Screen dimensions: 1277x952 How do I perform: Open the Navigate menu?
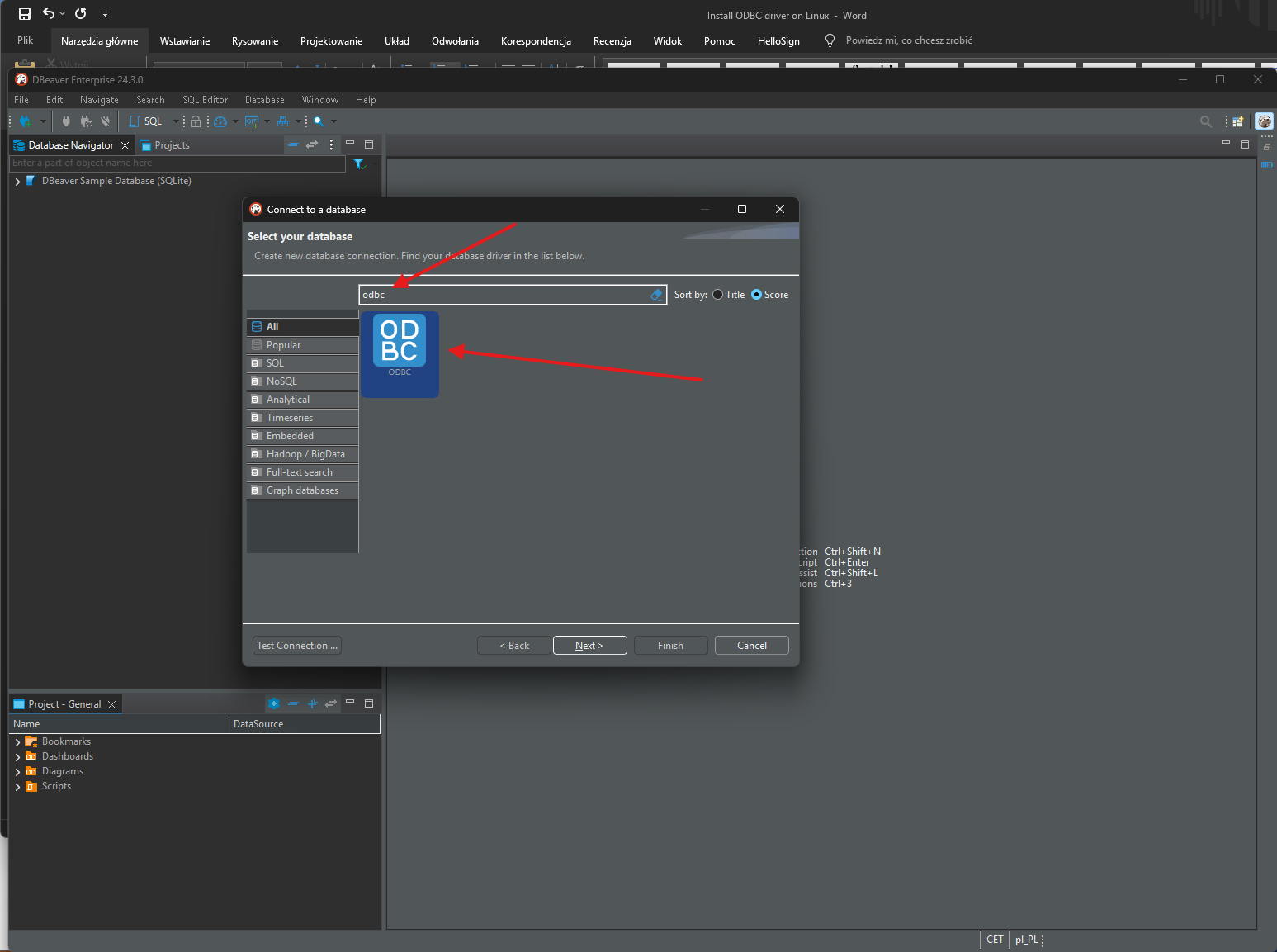tap(99, 100)
